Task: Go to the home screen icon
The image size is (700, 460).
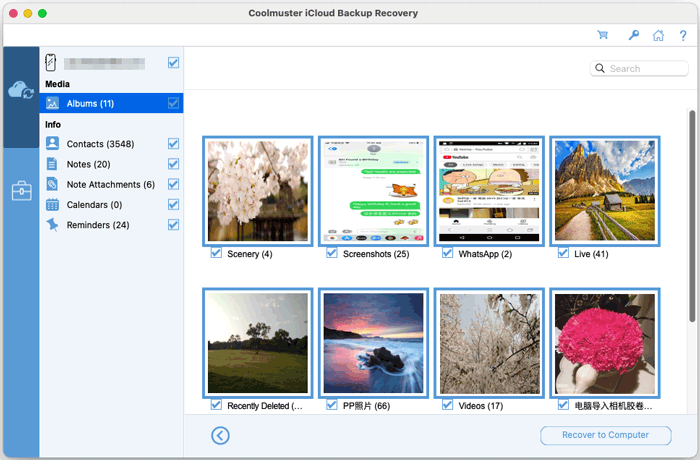Action: click(658, 35)
